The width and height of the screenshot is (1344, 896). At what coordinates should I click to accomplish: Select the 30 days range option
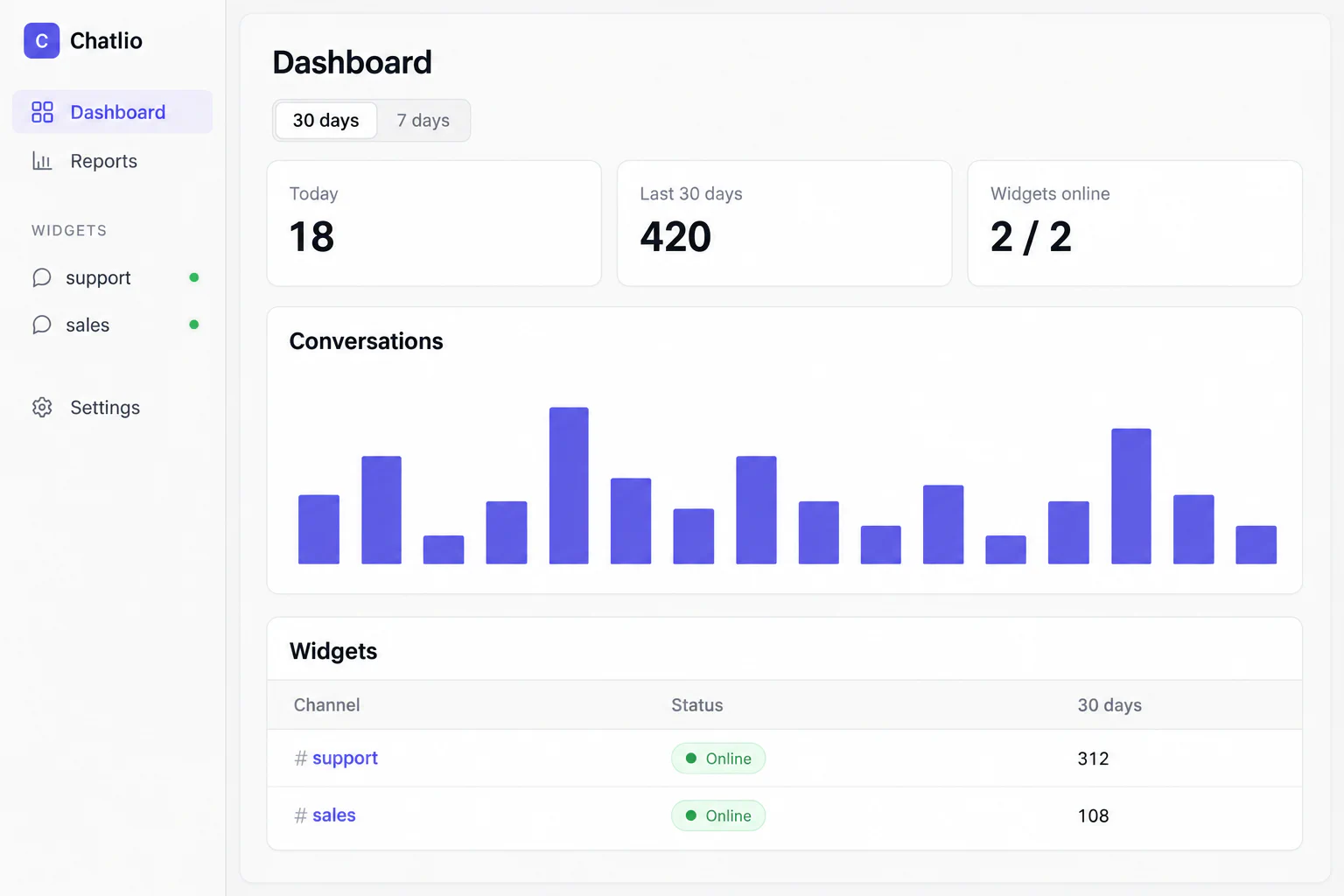[325, 120]
